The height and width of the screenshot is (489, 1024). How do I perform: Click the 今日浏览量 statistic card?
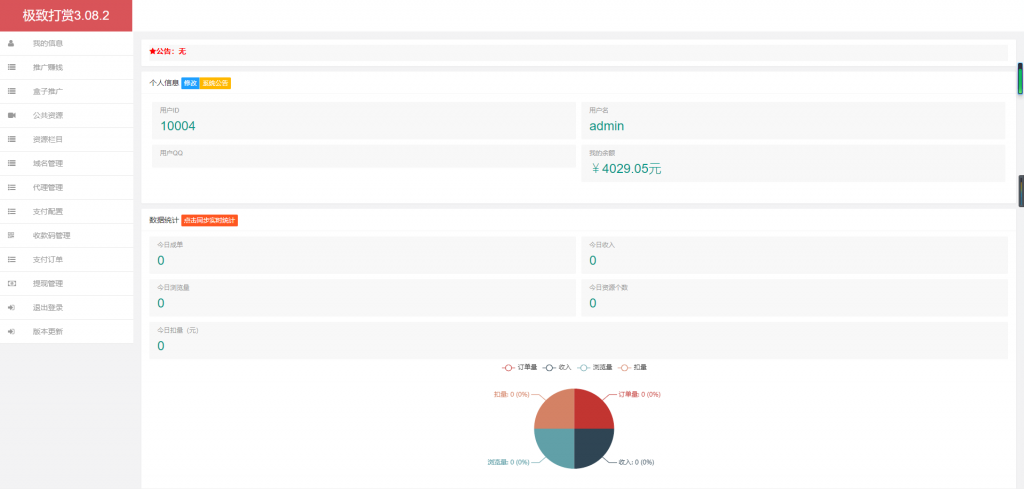[362, 298]
